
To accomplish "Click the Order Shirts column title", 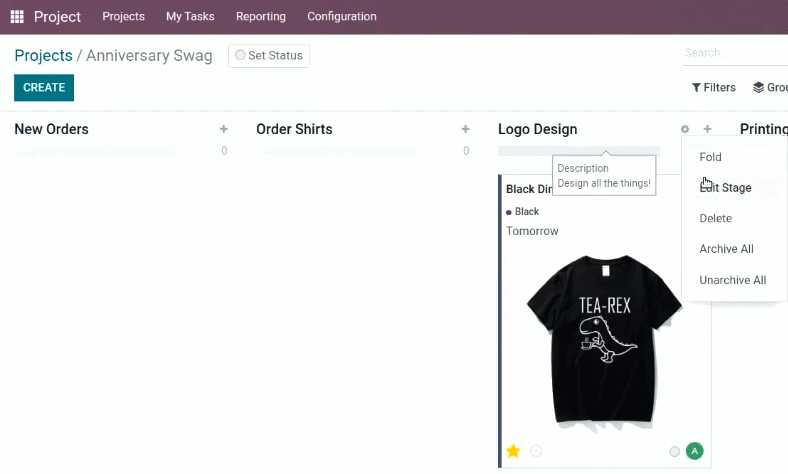I will [x=294, y=129].
